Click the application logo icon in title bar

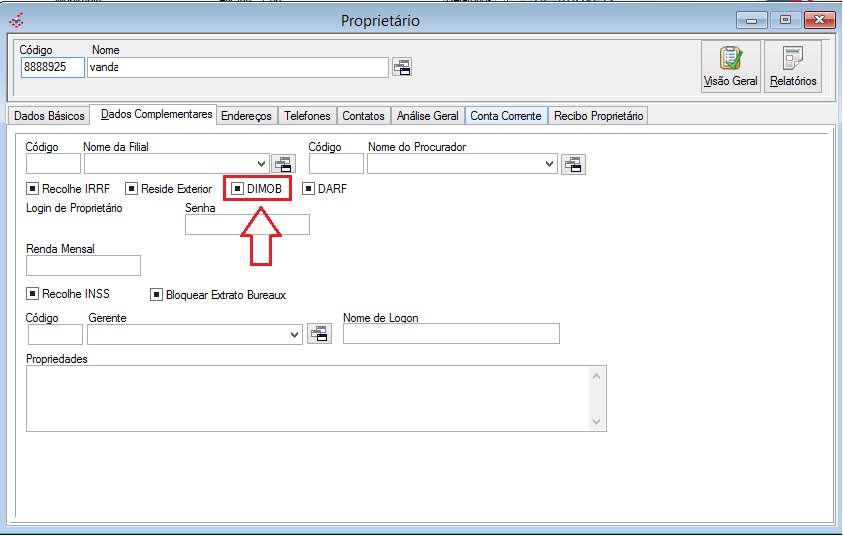tap(17, 20)
